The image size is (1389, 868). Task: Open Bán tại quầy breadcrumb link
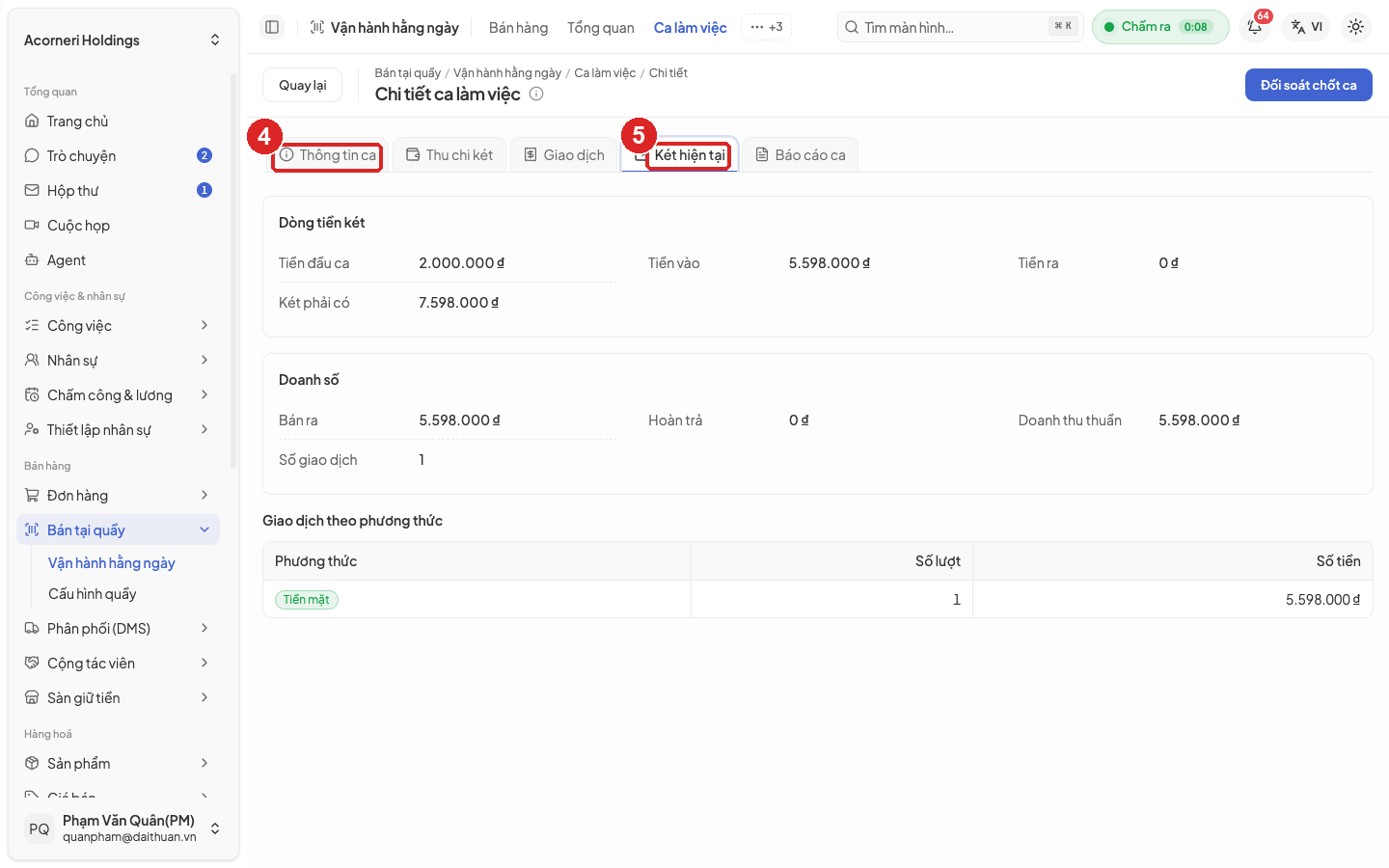pyautogui.click(x=408, y=73)
